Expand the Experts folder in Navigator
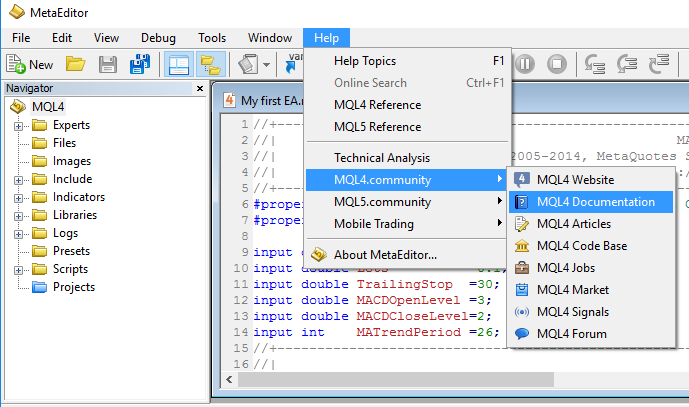 pyautogui.click(x=18, y=126)
